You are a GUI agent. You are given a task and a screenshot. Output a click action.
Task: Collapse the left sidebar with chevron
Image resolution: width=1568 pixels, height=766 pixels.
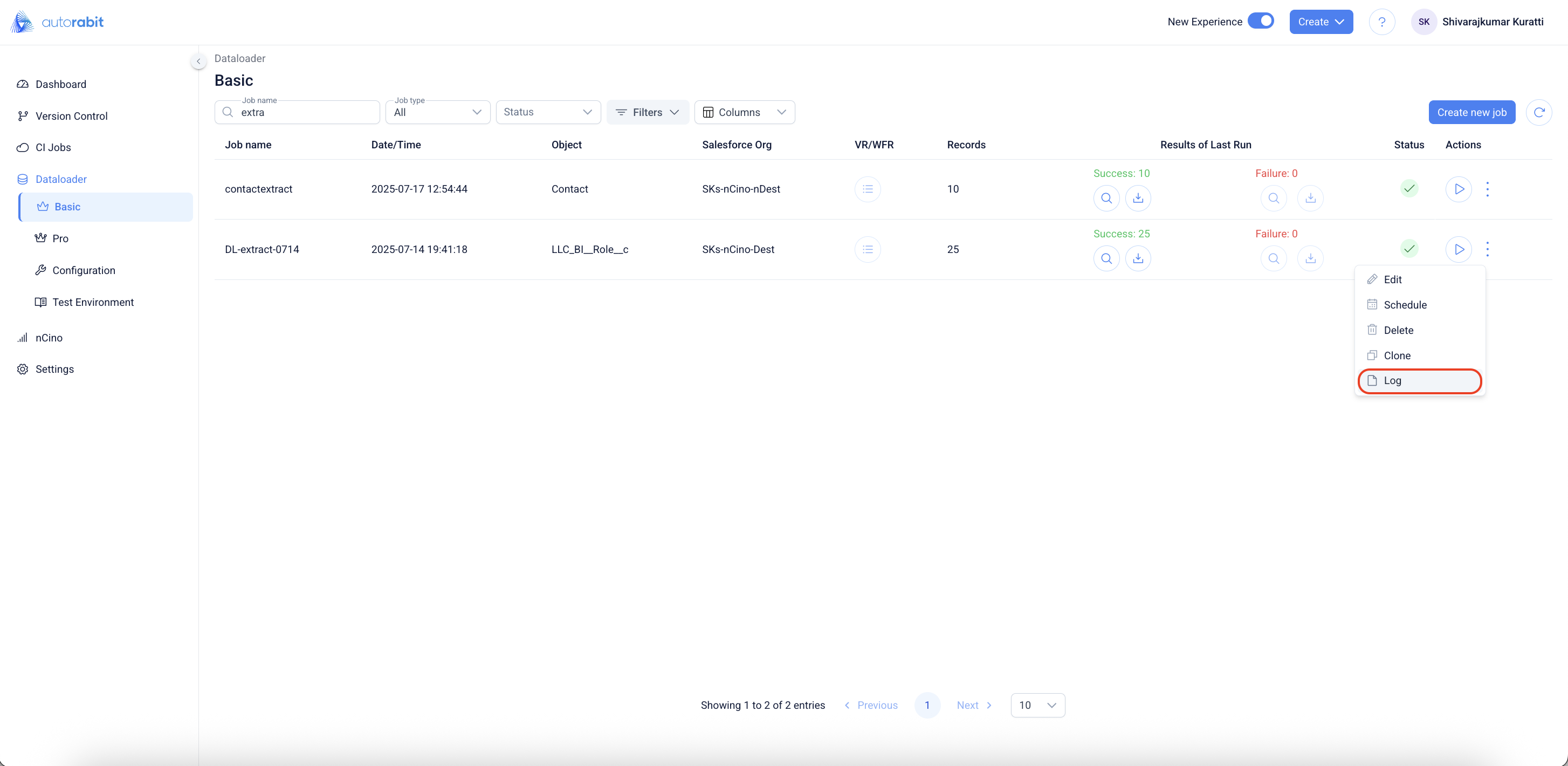pyautogui.click(x=198, y=61)
